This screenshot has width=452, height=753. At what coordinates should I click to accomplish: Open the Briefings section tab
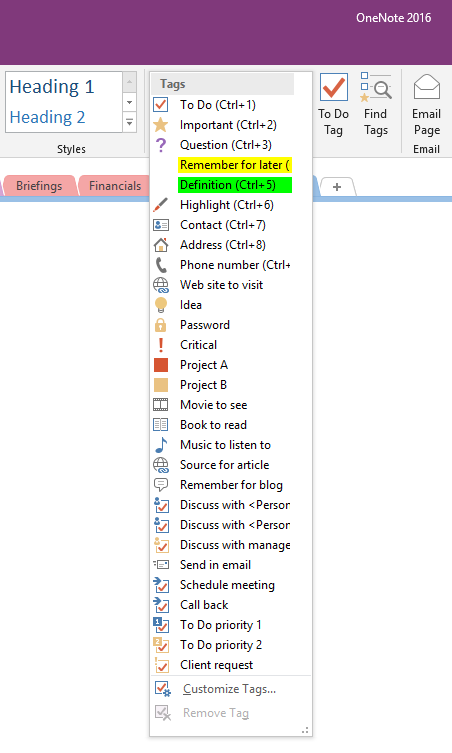[x=39, y=186]
